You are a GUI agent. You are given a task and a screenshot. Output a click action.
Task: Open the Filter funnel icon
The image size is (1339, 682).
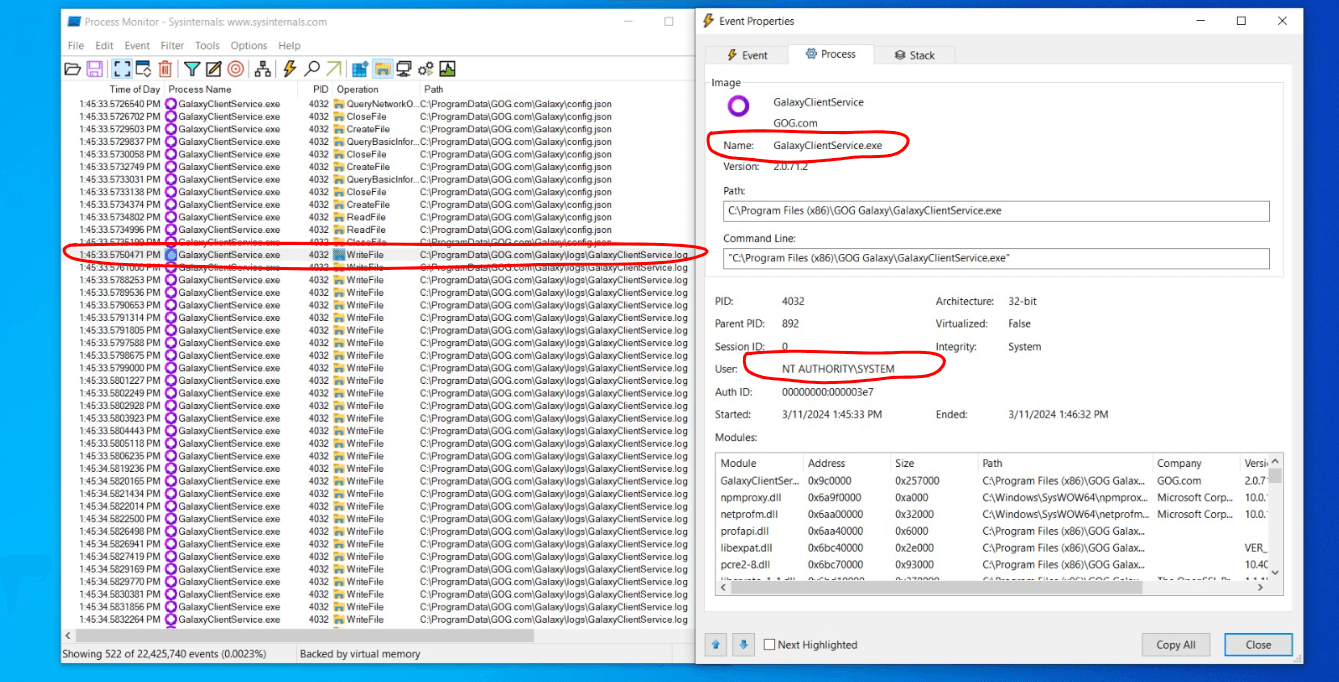pyautogui.click(x=191, y=69)
